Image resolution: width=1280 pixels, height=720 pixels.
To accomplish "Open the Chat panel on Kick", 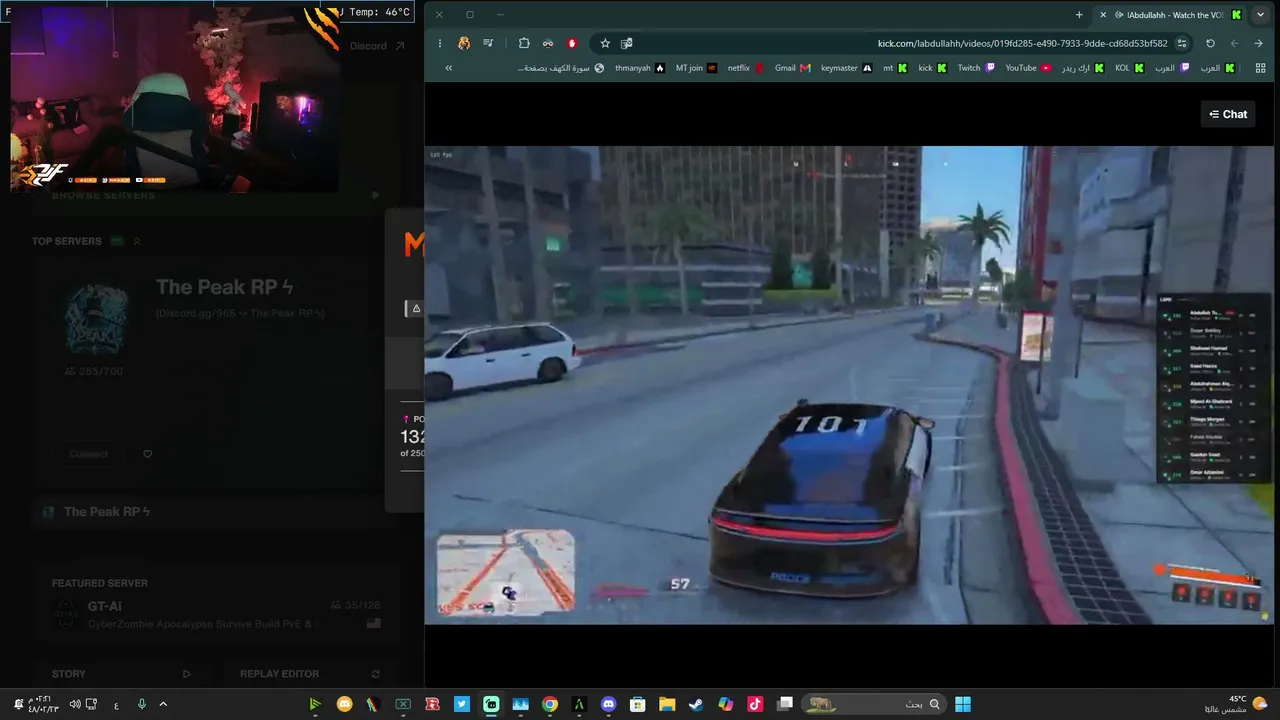I will coord(1228,114).
